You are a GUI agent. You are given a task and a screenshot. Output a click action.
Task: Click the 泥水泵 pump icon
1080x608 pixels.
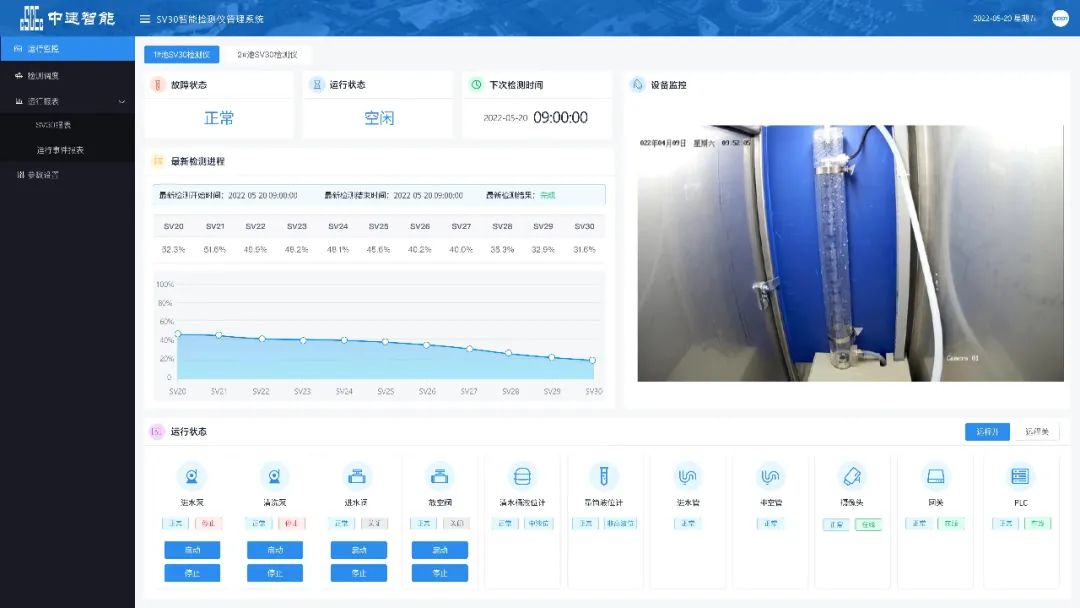tap(191, 476)
